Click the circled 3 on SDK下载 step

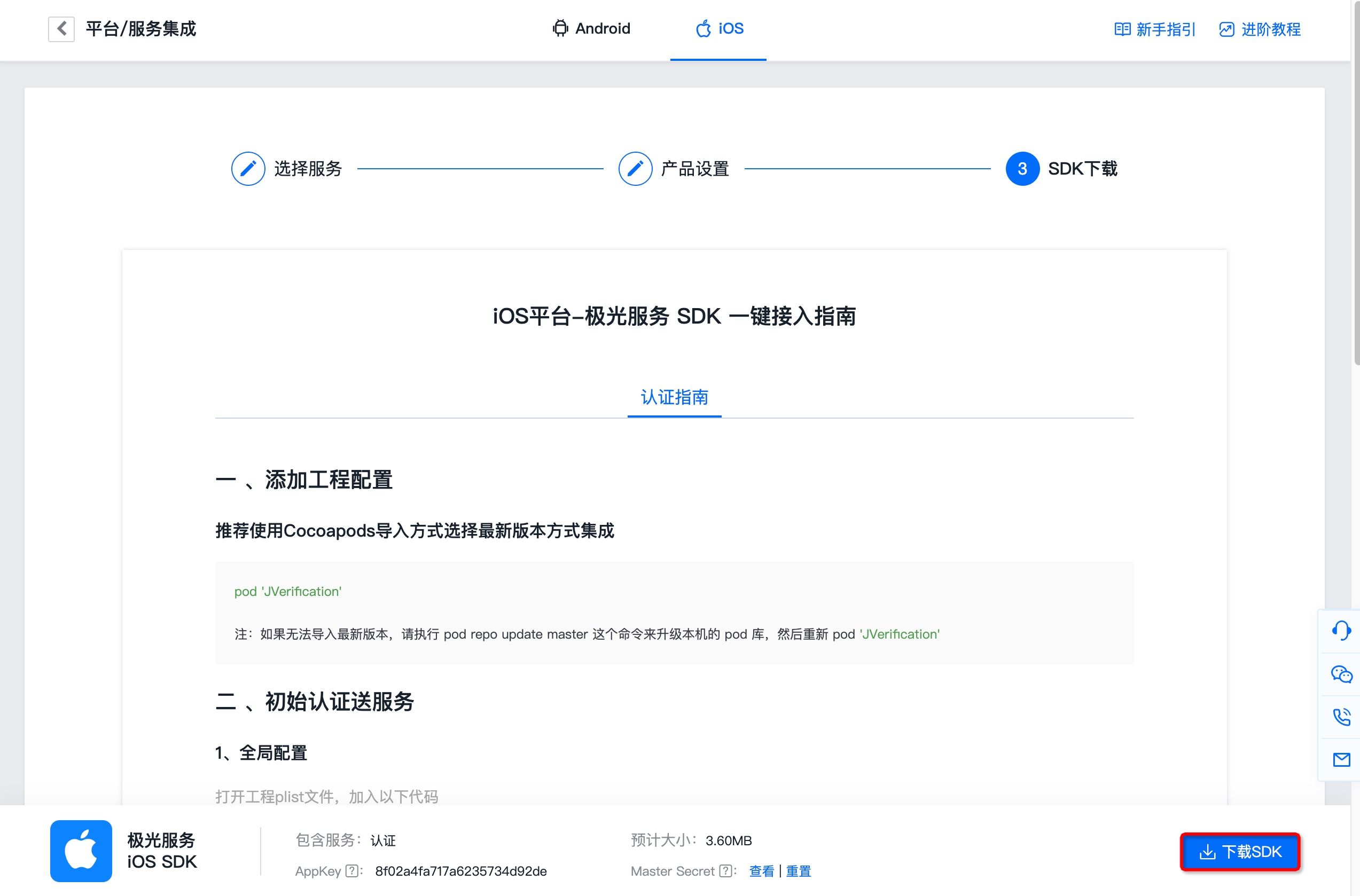click(x=1023, y=169)
